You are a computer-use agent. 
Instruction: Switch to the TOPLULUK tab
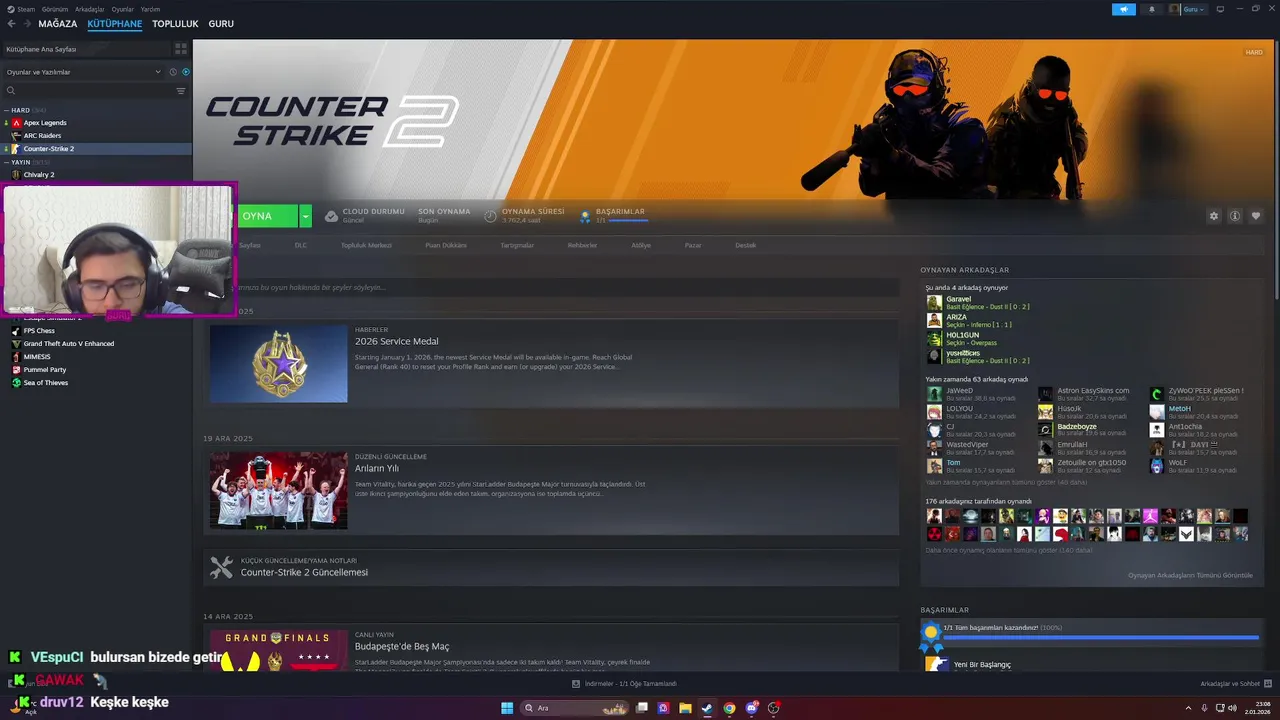(x=175, y=23)
